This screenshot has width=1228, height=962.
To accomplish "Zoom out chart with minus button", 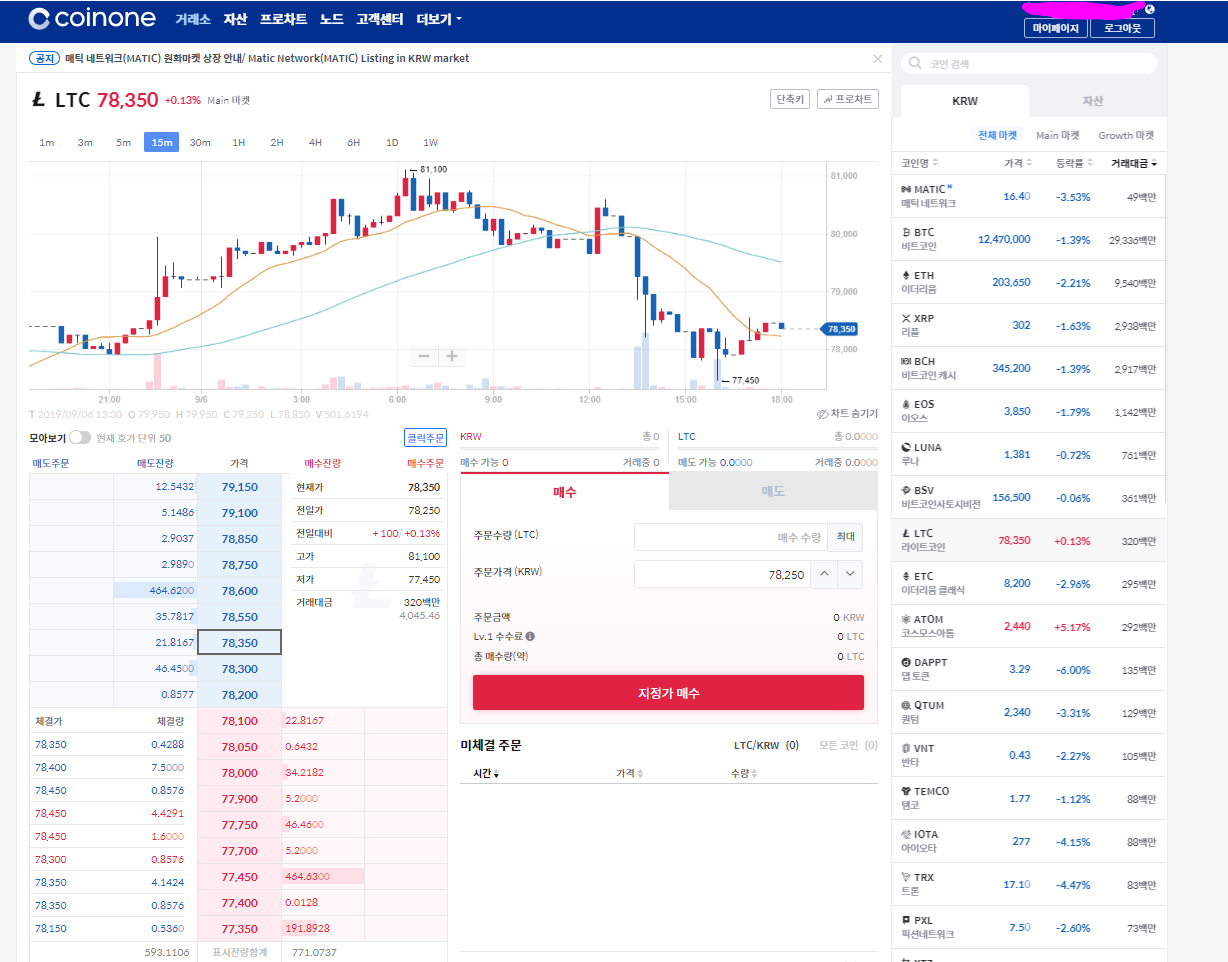I will pos(424,356).
